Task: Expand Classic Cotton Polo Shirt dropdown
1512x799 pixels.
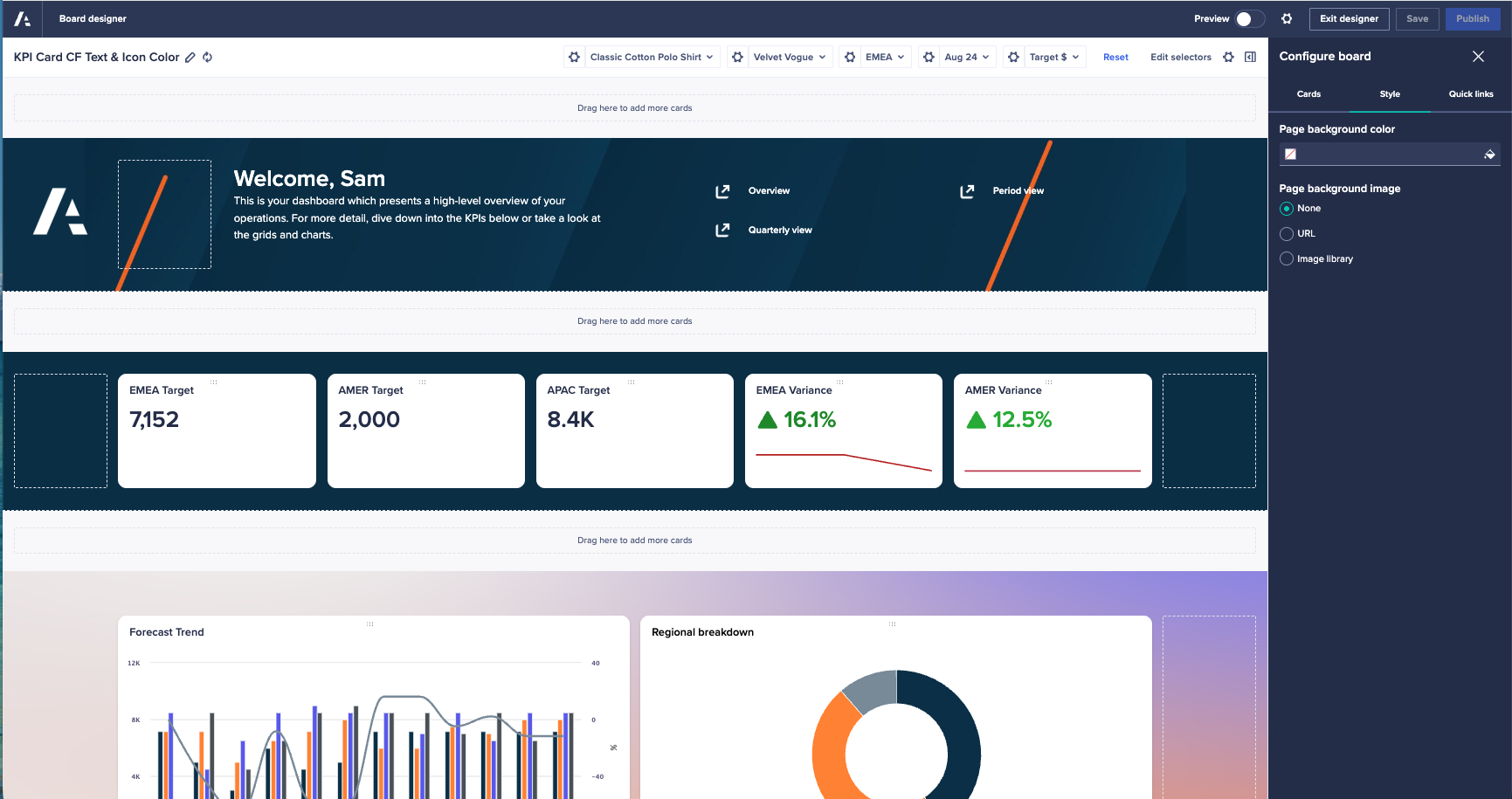Action: (x=652, y=57)
